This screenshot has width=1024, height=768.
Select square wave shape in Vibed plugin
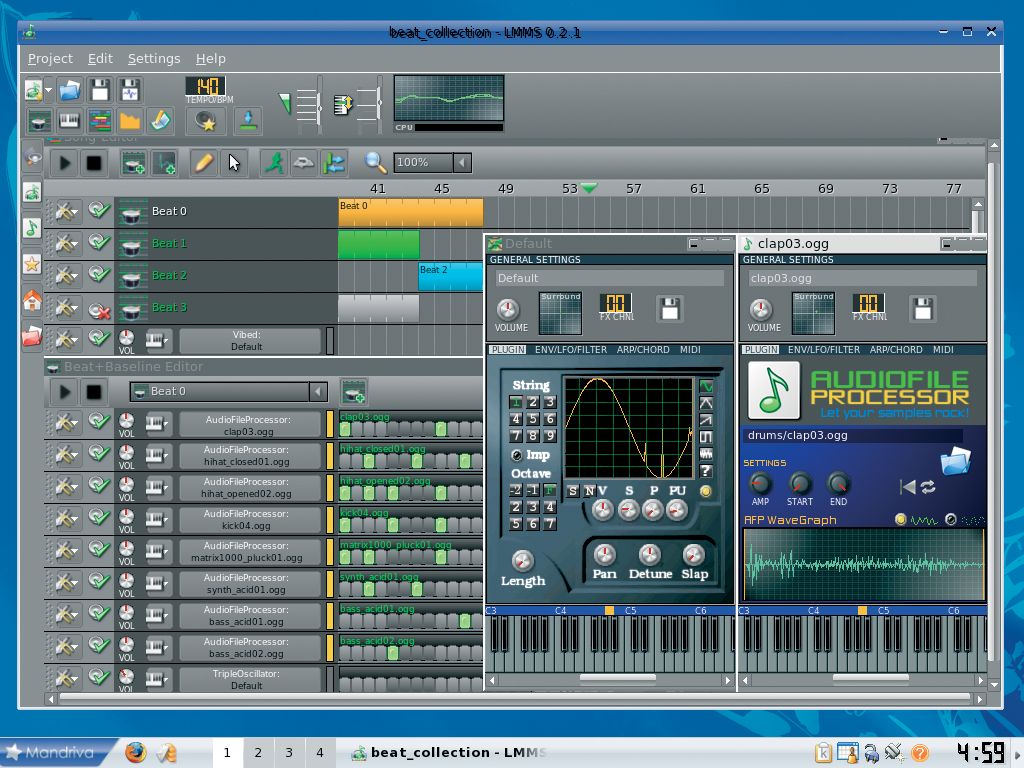(x=706, y=437)
